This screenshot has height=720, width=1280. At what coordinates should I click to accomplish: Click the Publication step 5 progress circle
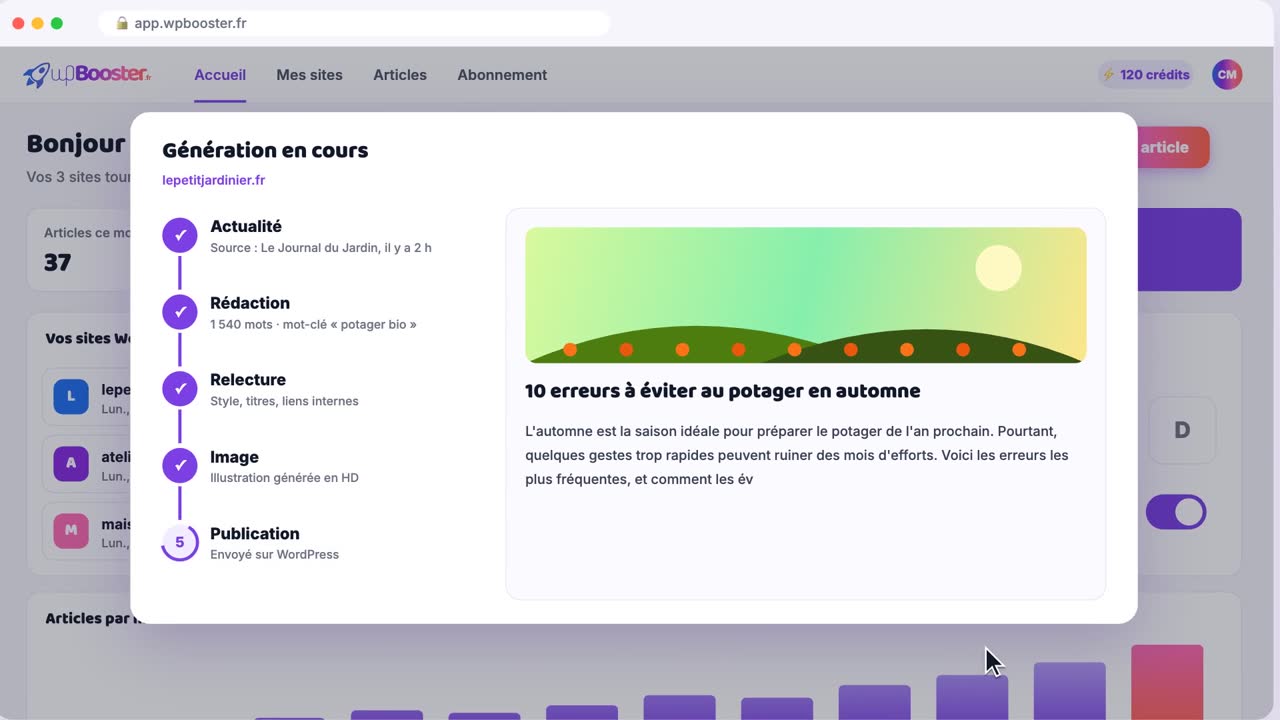point(180,542)
